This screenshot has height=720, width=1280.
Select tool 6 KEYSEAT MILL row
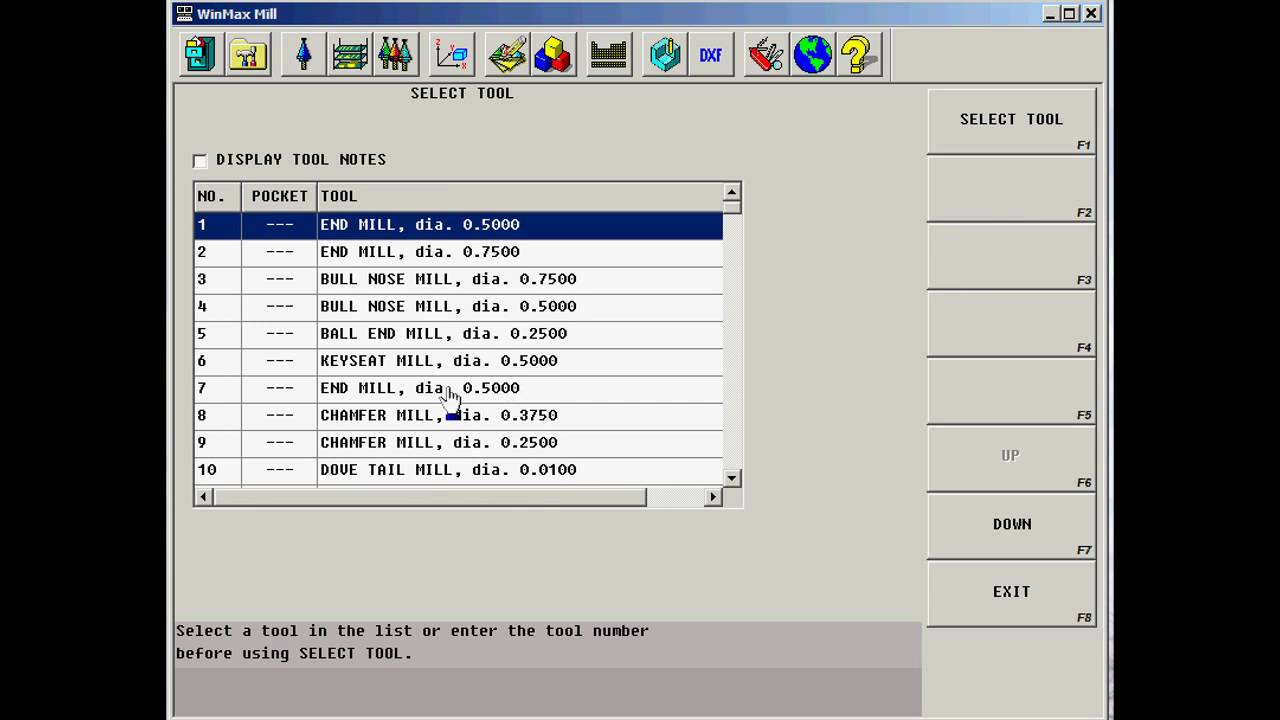point(458,361)
